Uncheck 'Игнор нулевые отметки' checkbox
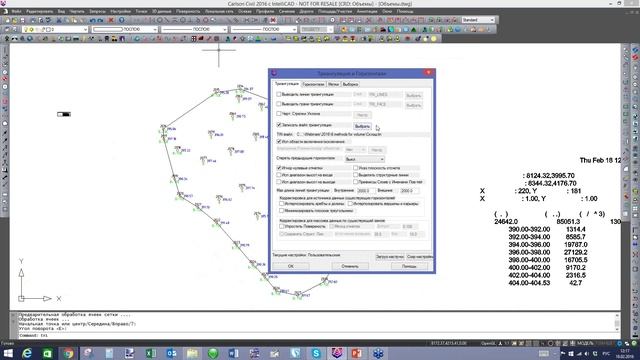The width and height of the screenshot is (640, 360). [x=279, y=168]
